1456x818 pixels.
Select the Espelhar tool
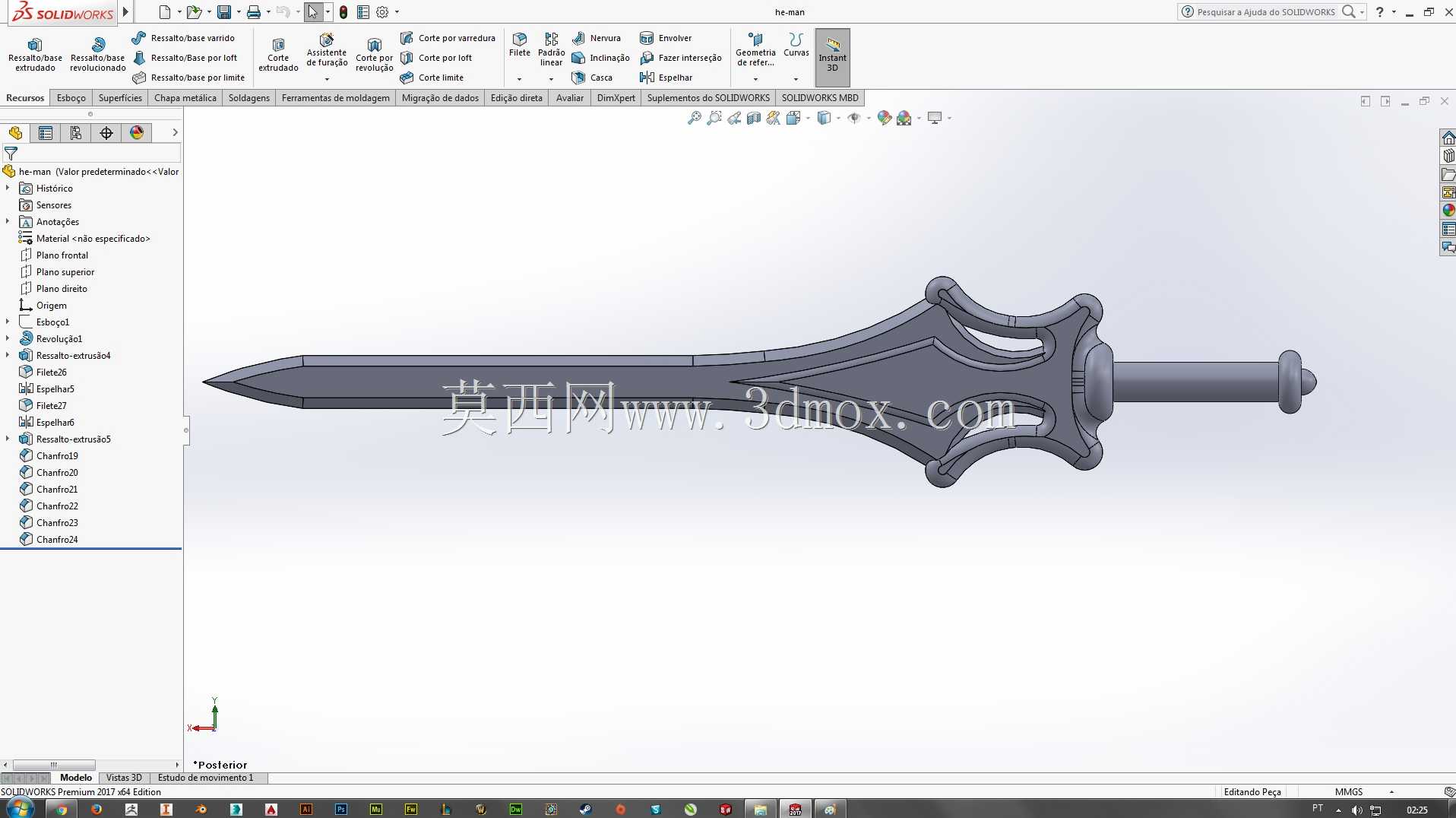(666, 78)
